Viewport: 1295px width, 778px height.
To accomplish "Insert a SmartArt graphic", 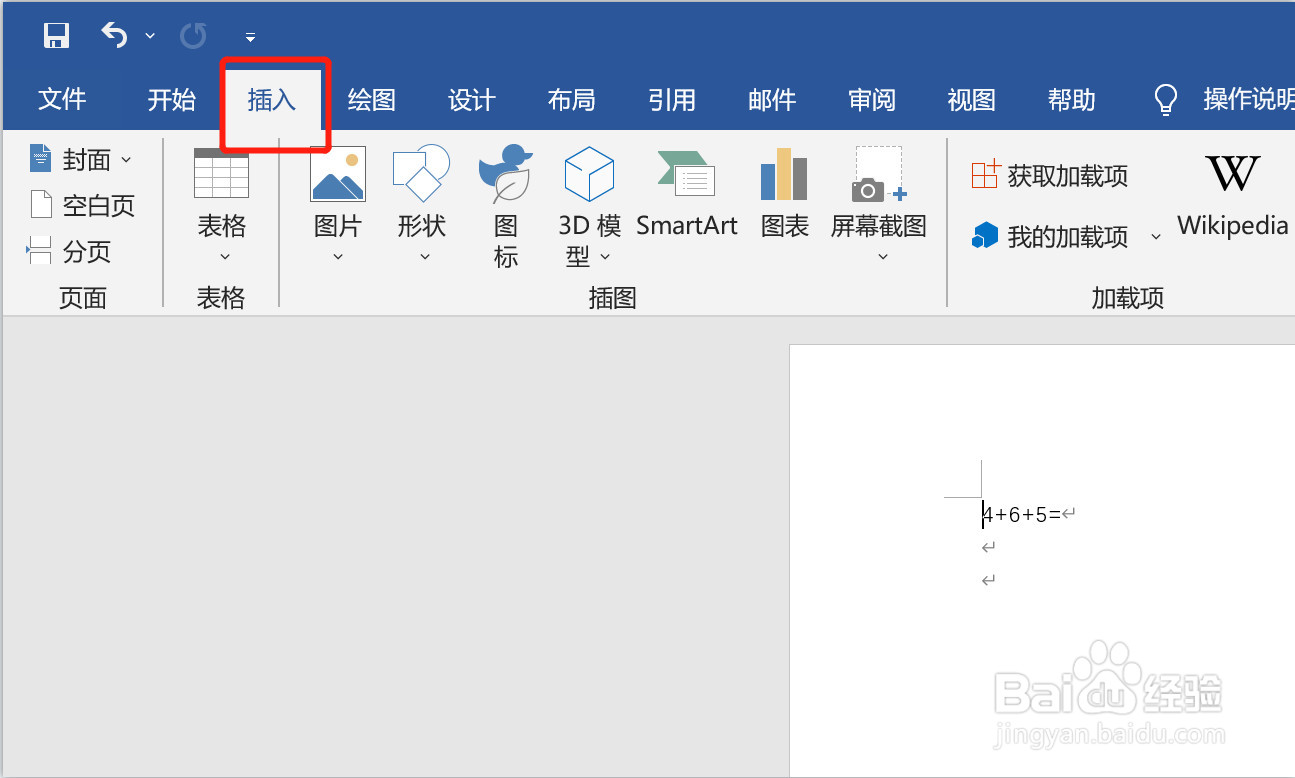I will (687, 190).
